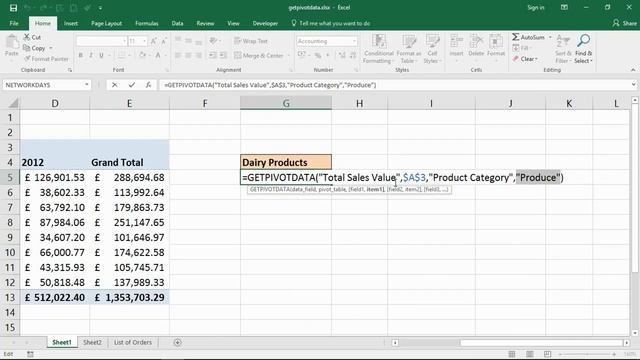
Task: Add new sheet with plus icon
Action: coord(177,342)
